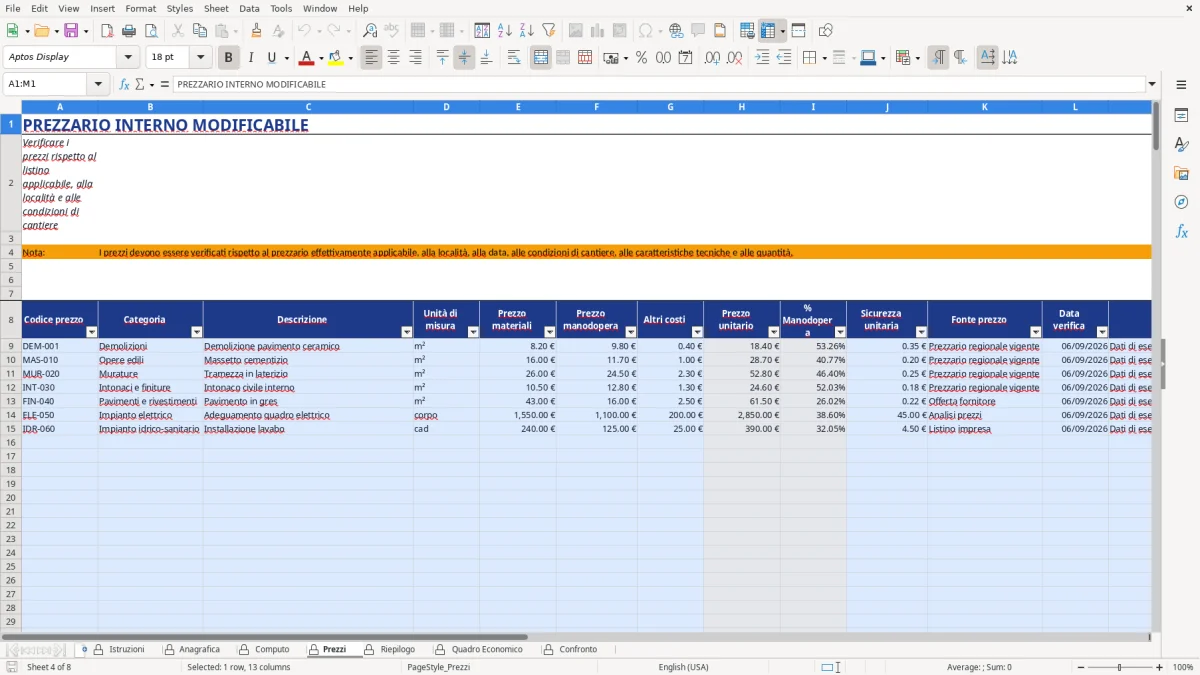Set left-to-right text direction

pos(938,58)
